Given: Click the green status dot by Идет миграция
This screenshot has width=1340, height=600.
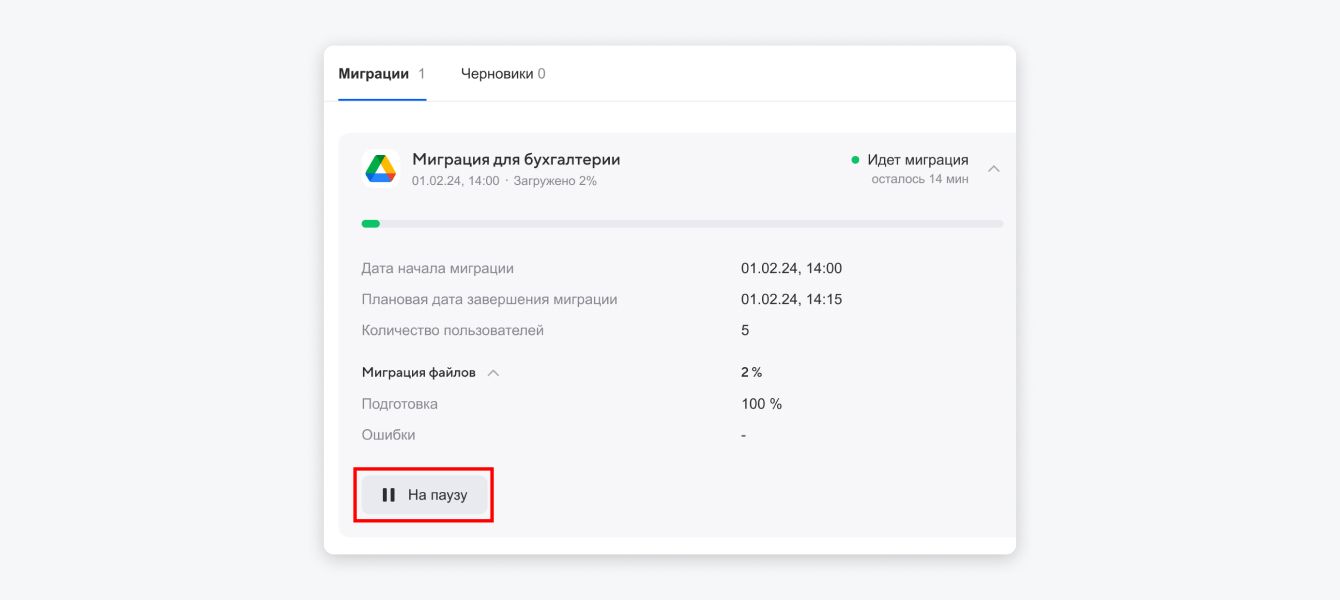Looking at the screenshot, I should [x=855, y=160].
